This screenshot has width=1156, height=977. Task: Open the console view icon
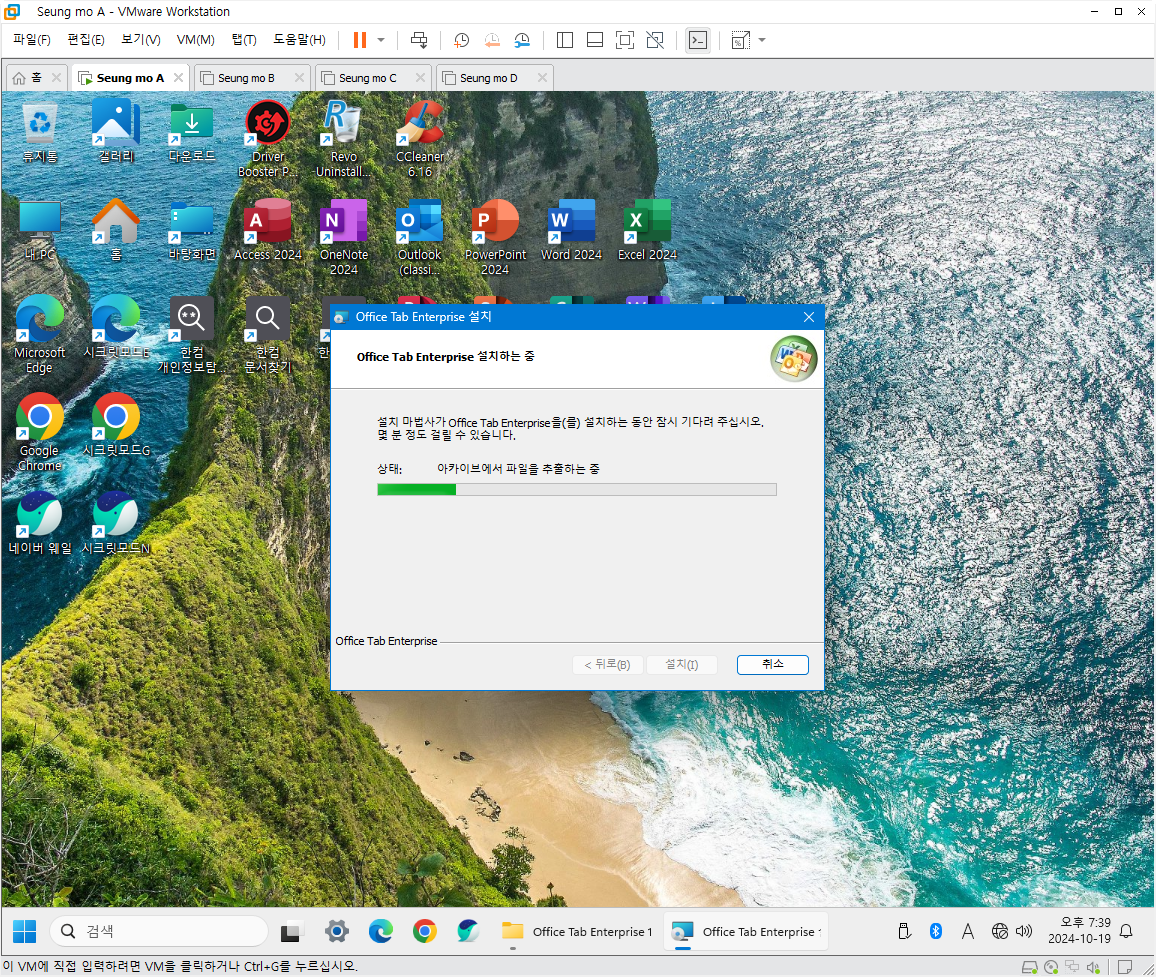pos(697,40)
